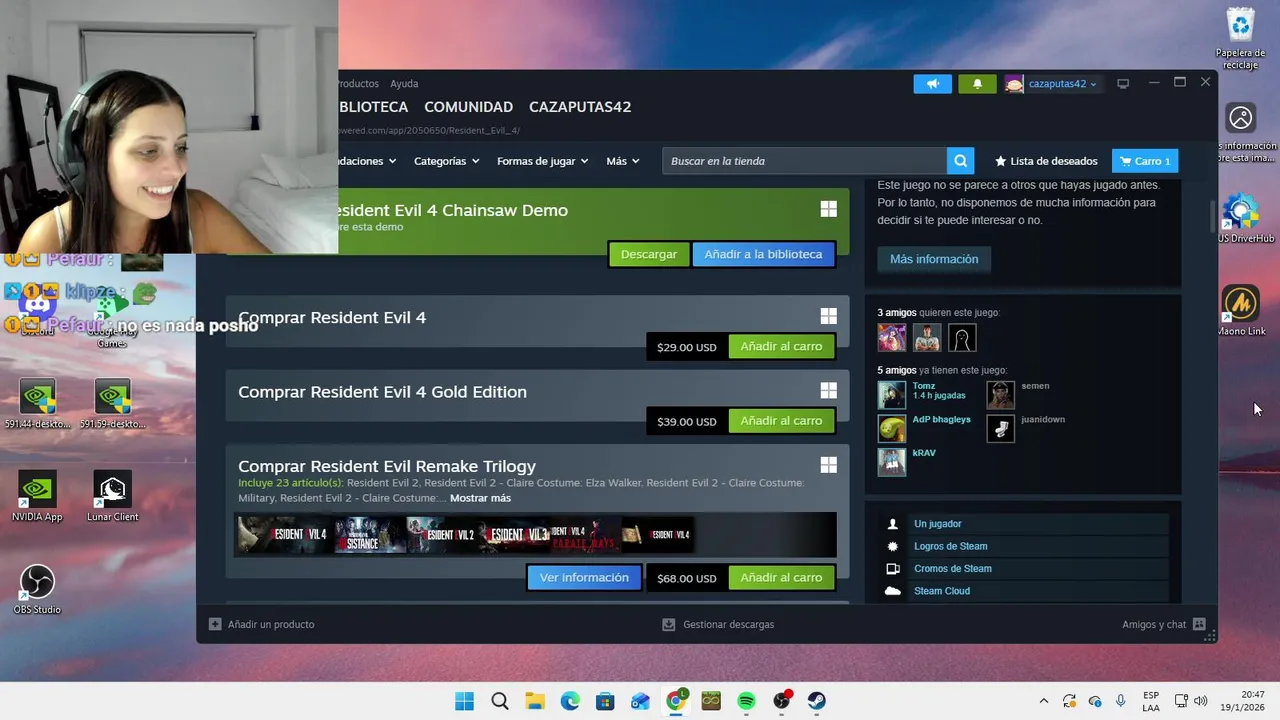Click the plus icon for Añadir un producto
Viewport: 1280px width, 720px height.
click(x=215, y=624)
